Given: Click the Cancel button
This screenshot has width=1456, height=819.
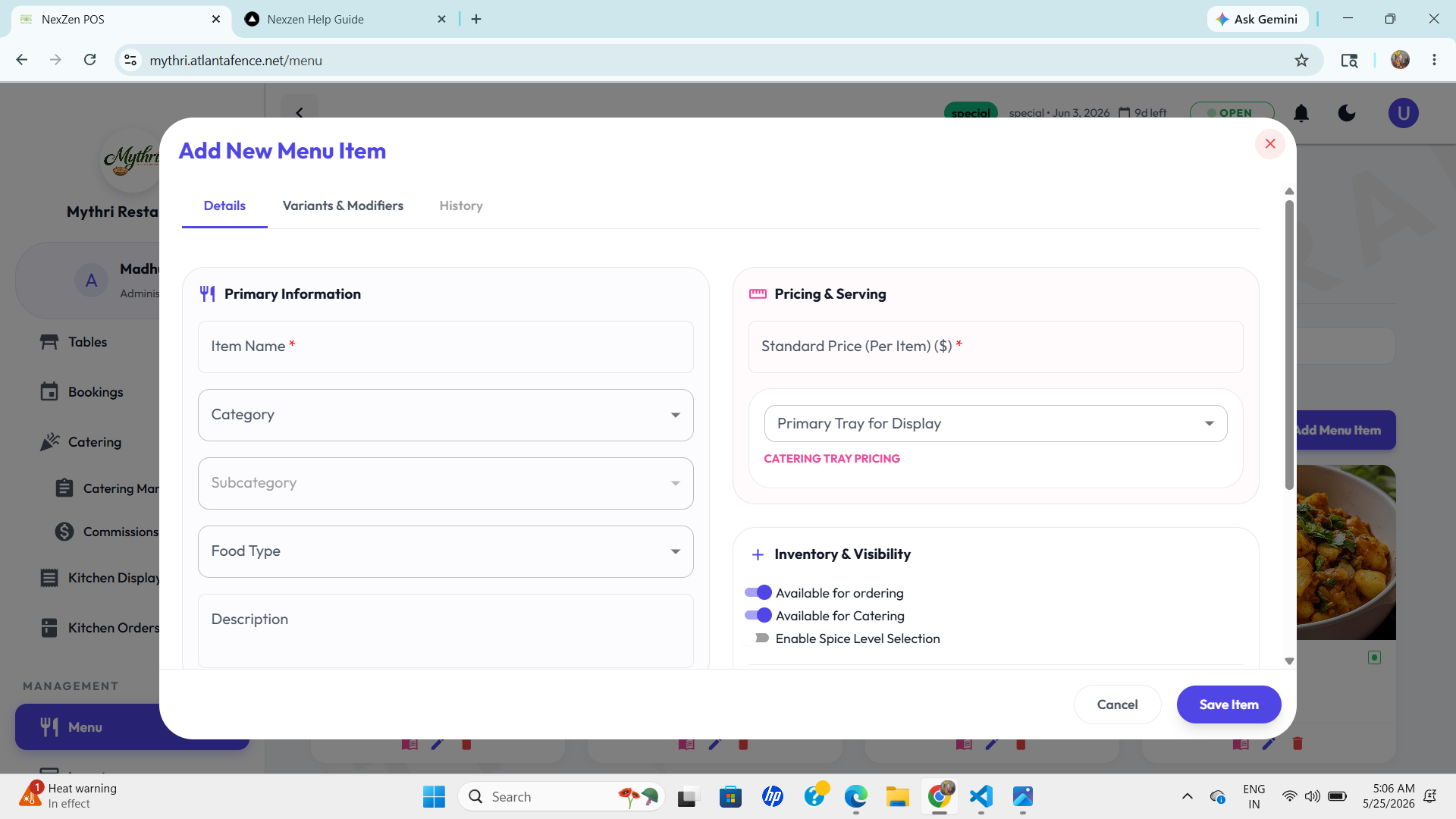Looking at the screenshot, I should 1117,704.
